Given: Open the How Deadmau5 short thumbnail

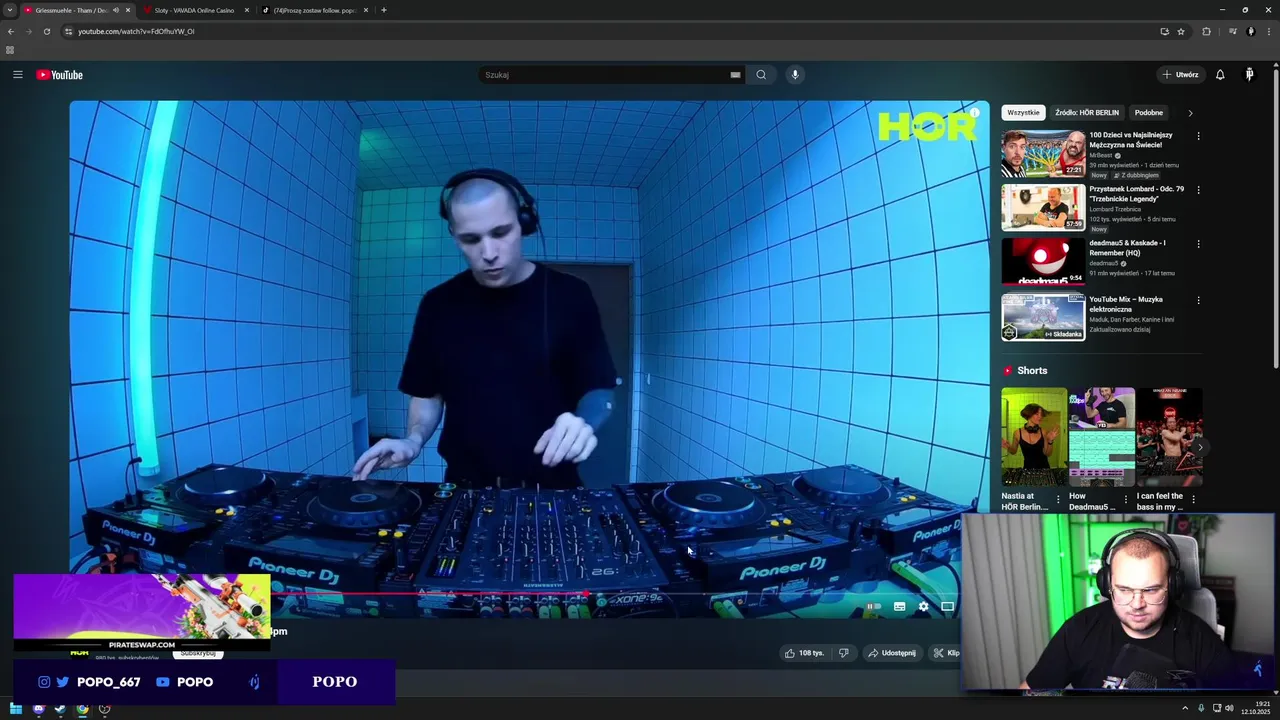Looking at the screenshot, I should (1101, 437).
